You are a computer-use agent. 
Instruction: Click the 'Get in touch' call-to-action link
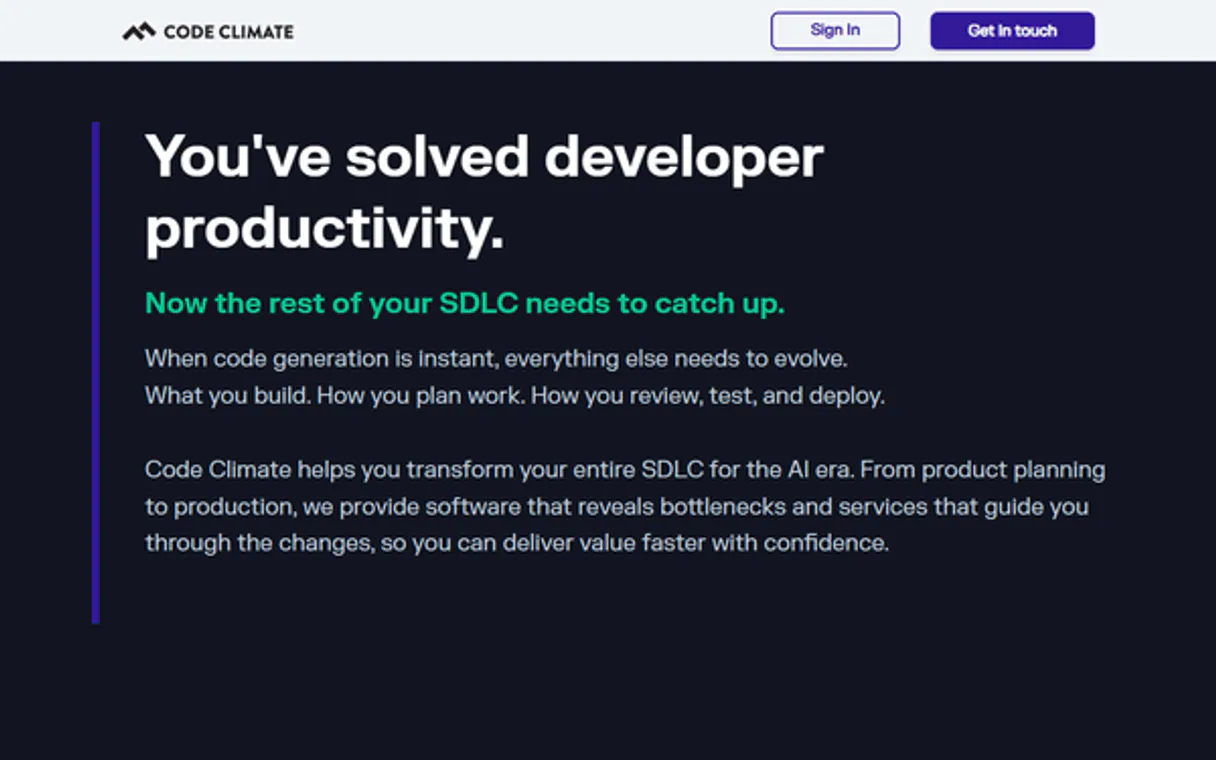pyautogui.click(x=1011, y=30)
